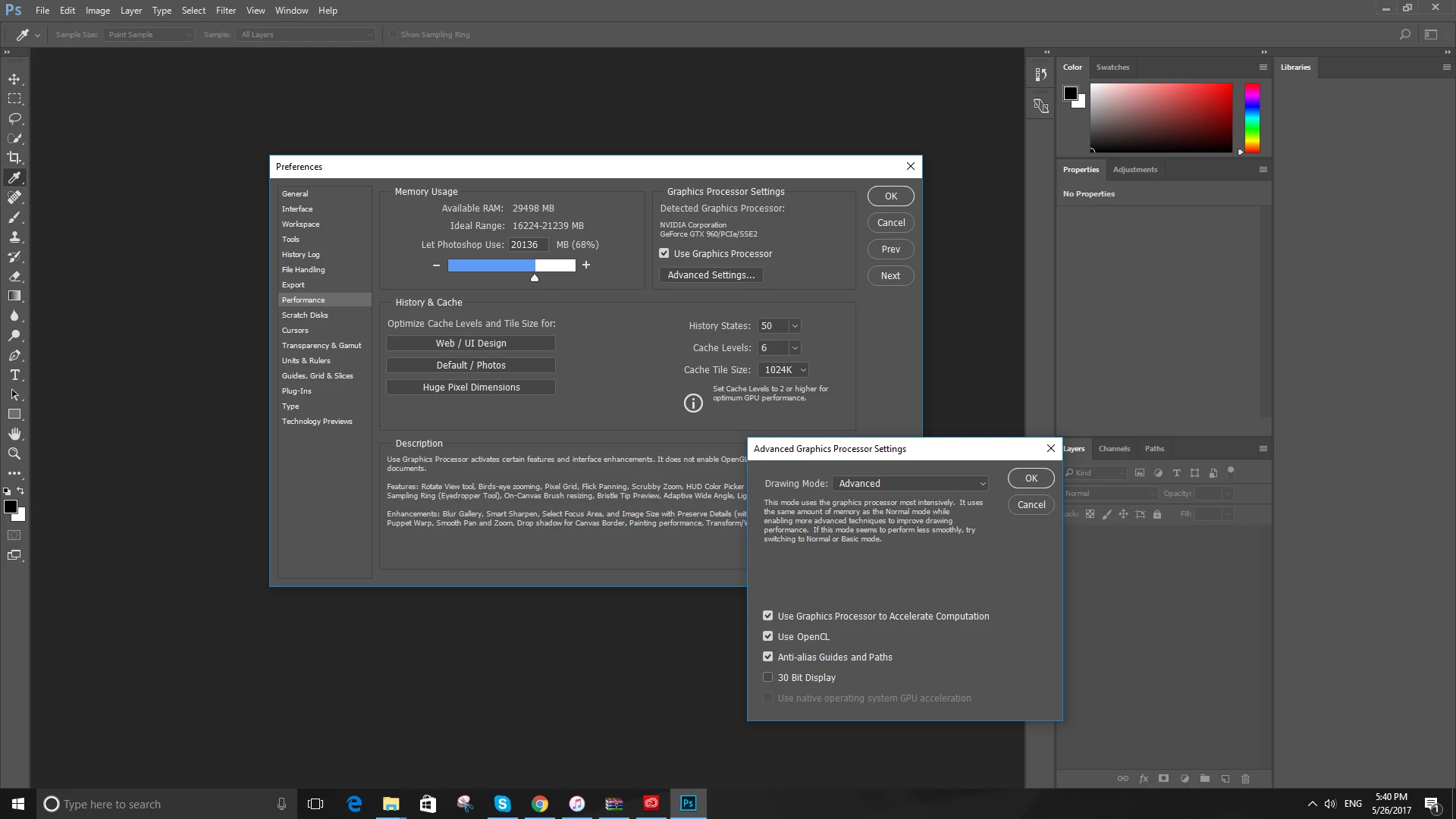Screen dimensions: 1456x819
Task: Switch to the Swatches tab
Action: (x=1112, y=67)
